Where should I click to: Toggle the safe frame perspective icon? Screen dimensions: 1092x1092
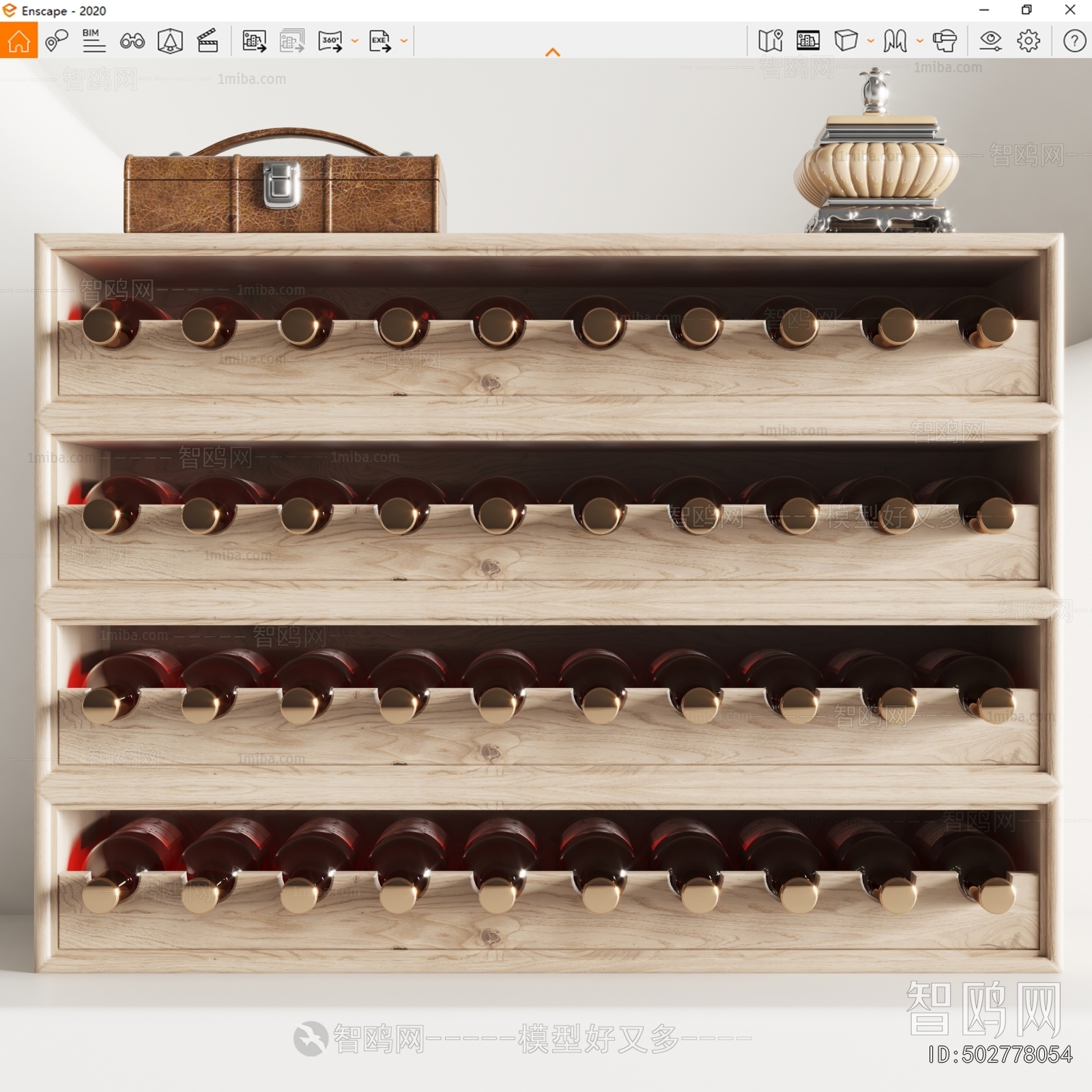tap(170, 41)
